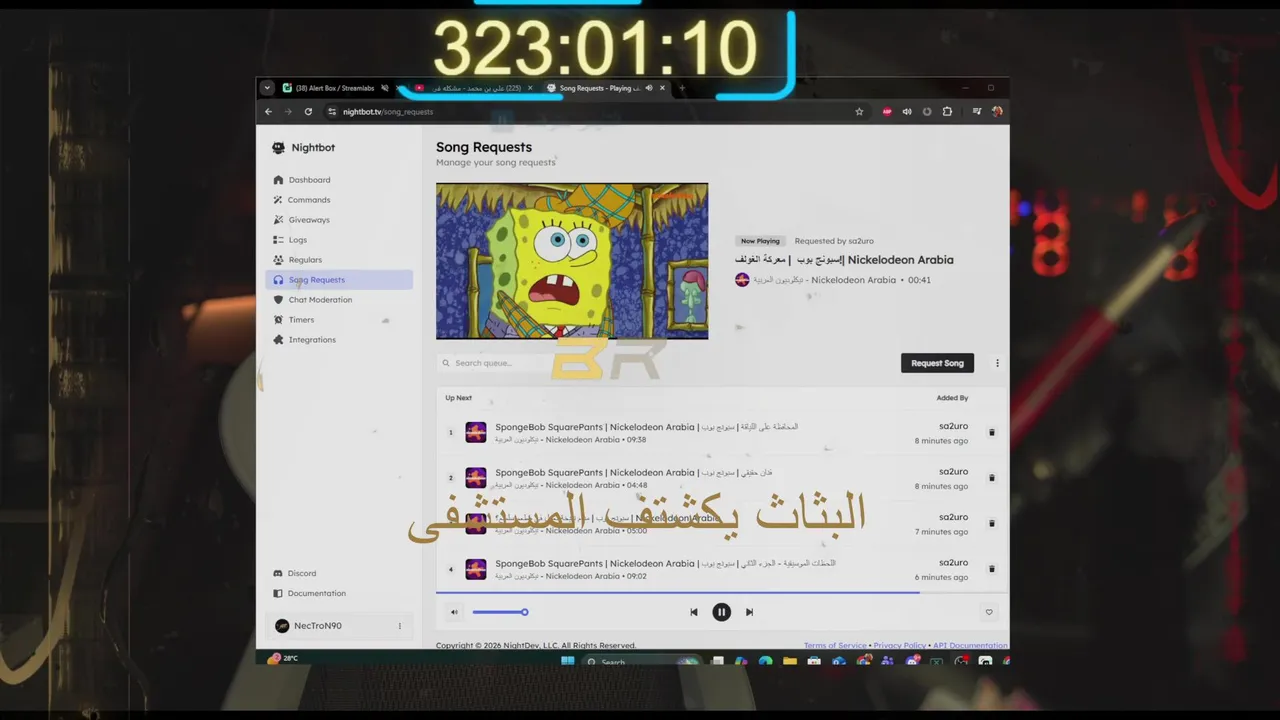
Task: Switch to Alert Box Streamlabs tab
Action: click(x=335, y=88)
